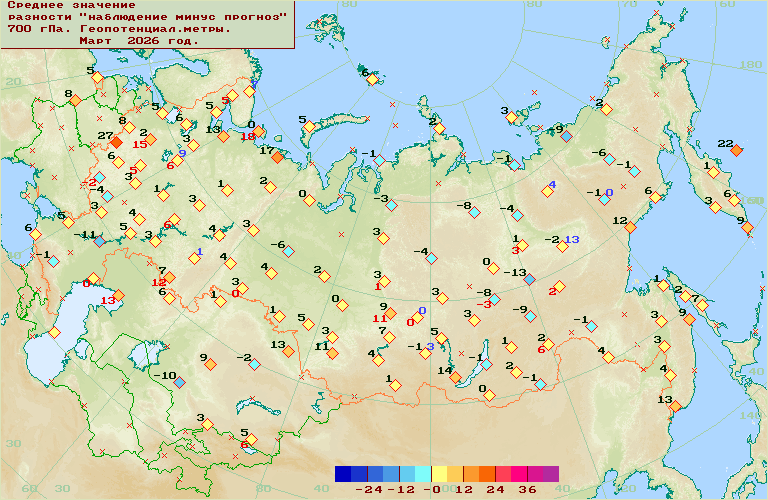Click the station diamond with red 15 value
768x500 pixels.
click(151, 139)
